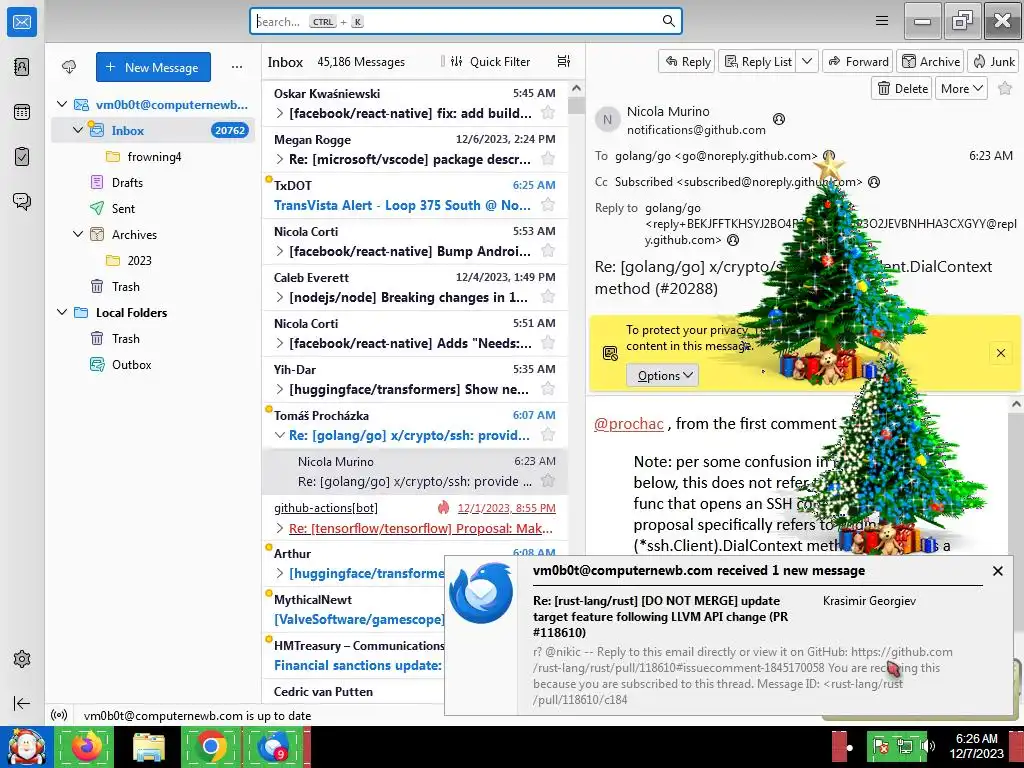The height and width of the screenshot is (768, 1024).
Task: Open message list display options icon
Action: pyautogui.click(x=564, y=61)
